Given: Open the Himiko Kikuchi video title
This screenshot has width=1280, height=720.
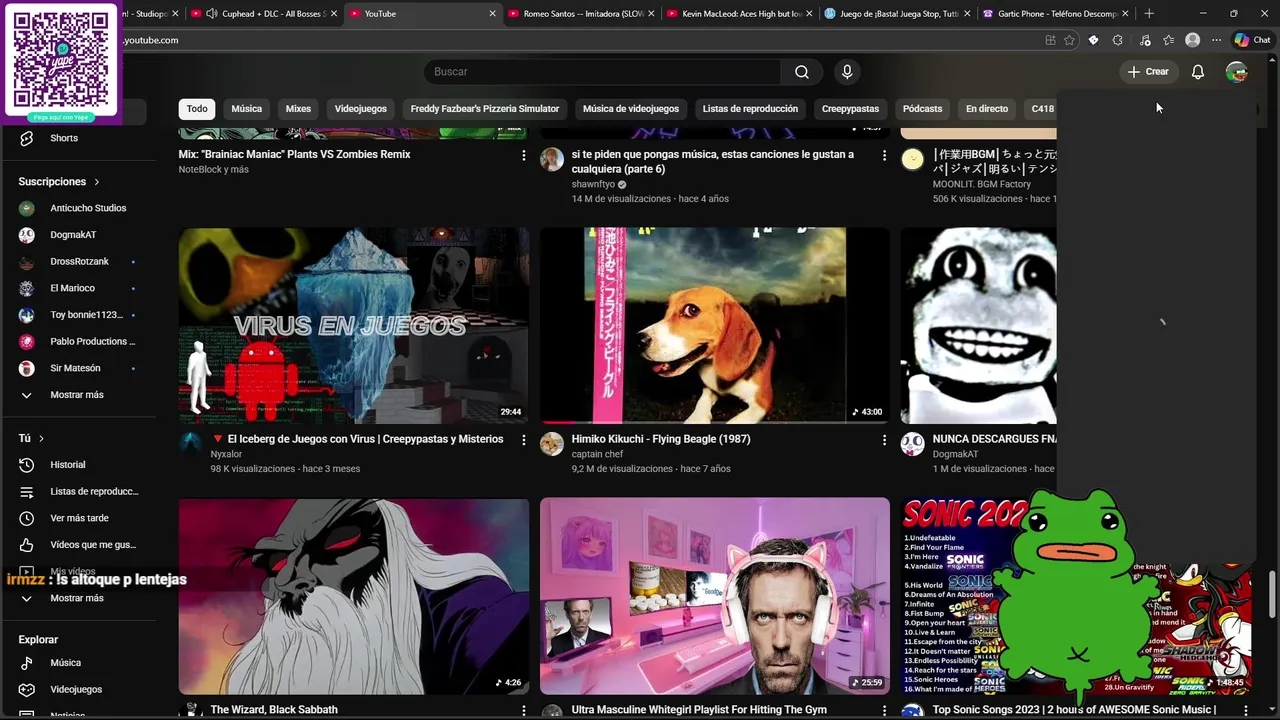Looking at the screenshot, I should pos(661,439).
